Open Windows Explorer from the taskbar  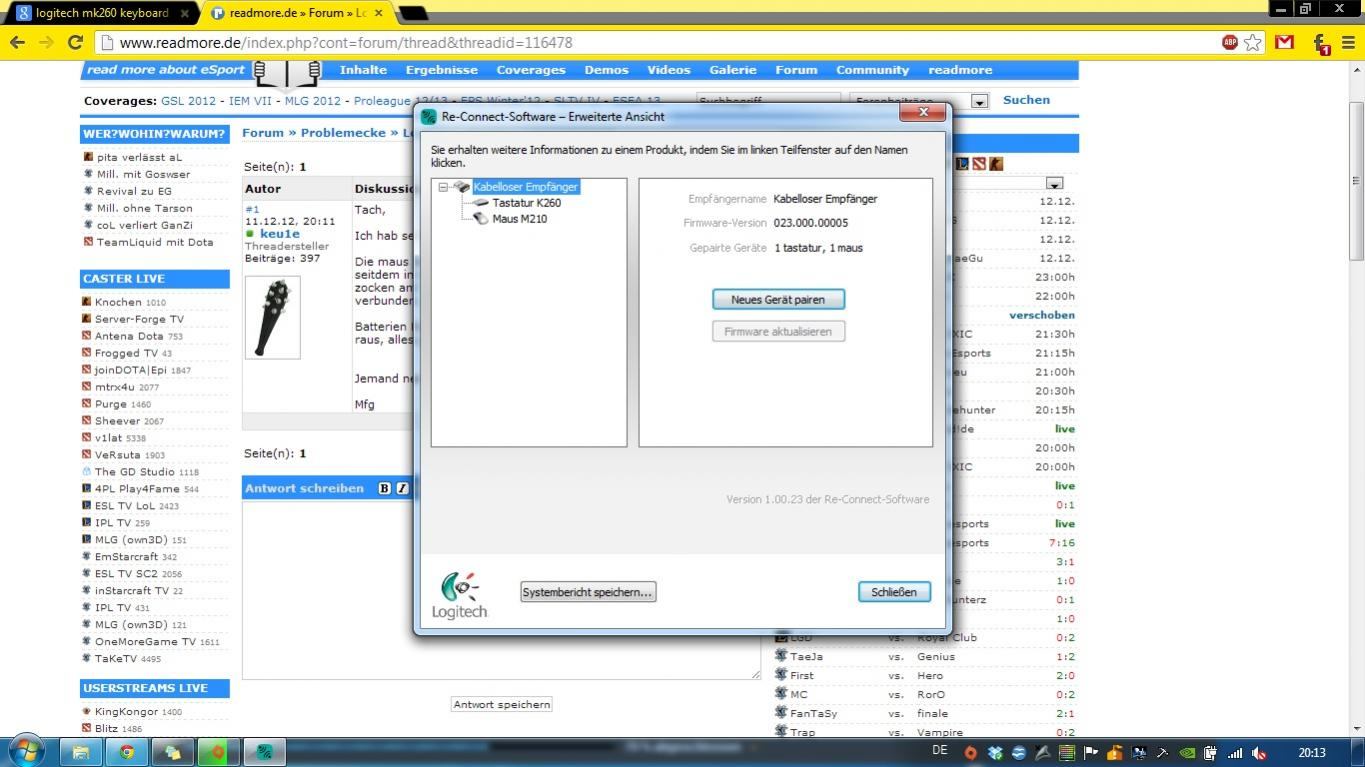point(80,752)
